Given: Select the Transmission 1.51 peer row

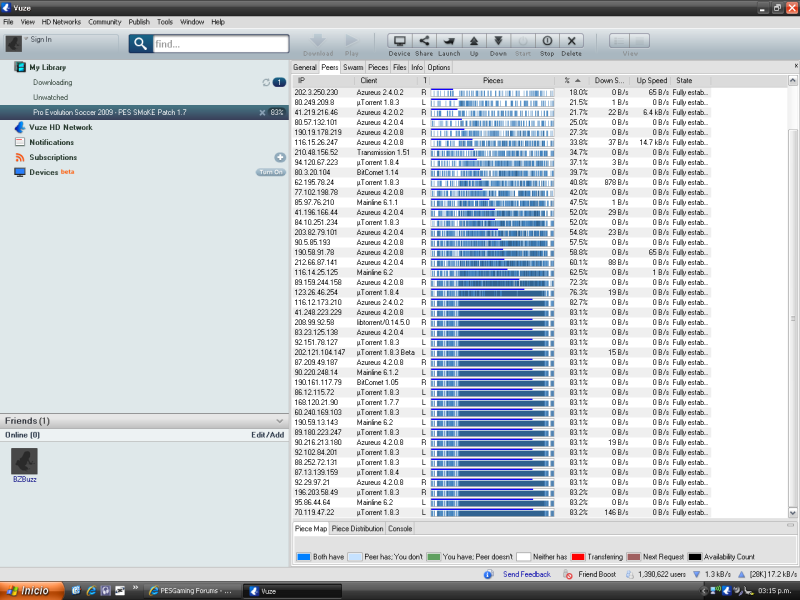Looking at the screenshot, I should point(502,153).
